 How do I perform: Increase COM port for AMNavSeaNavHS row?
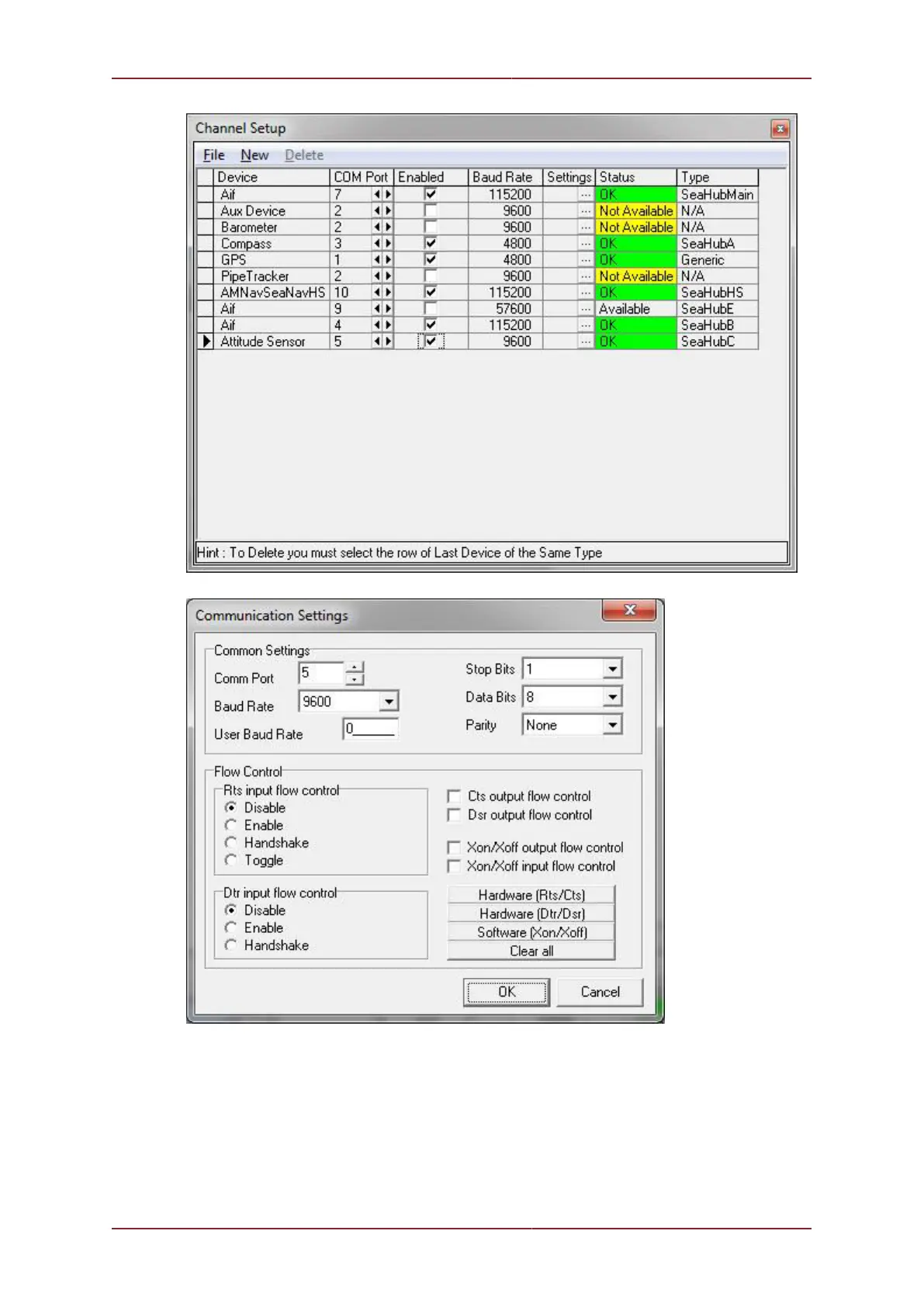388,292
